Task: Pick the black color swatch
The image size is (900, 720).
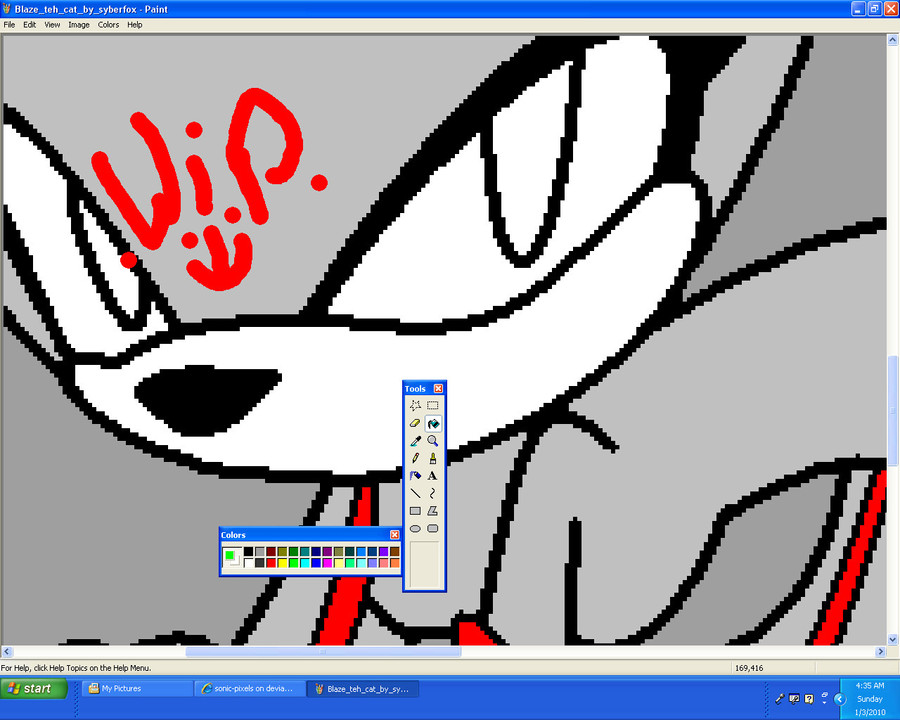Action: click(x=249, y=552)
